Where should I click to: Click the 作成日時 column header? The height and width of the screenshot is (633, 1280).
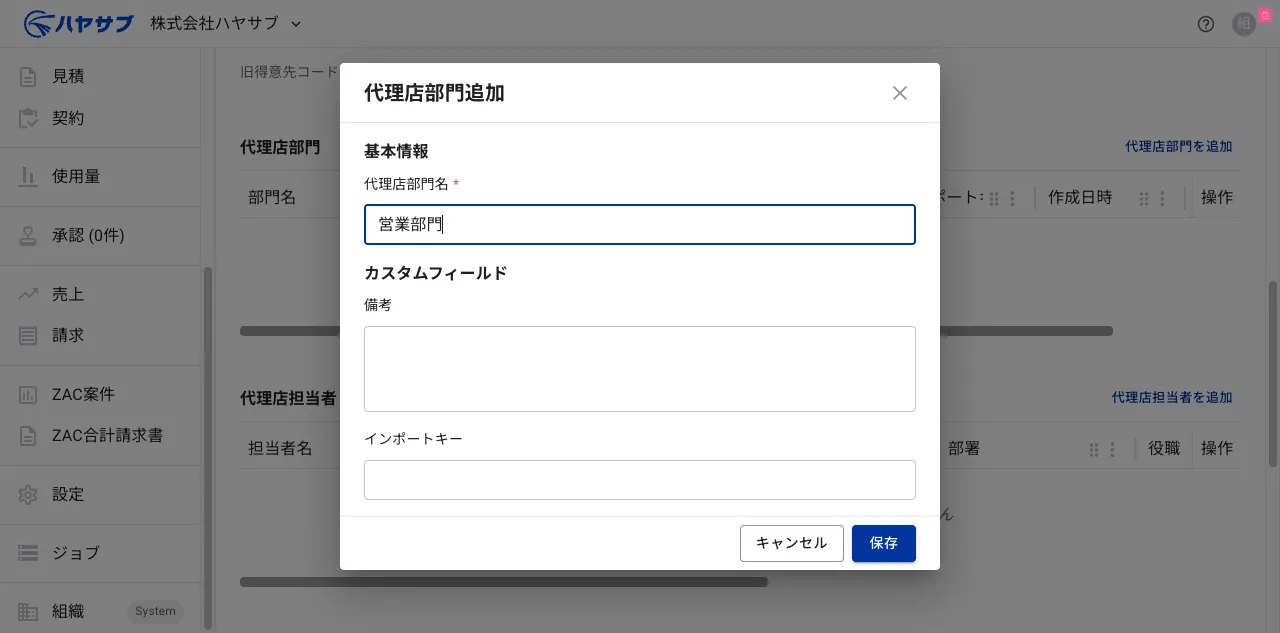coord(1080,198)
